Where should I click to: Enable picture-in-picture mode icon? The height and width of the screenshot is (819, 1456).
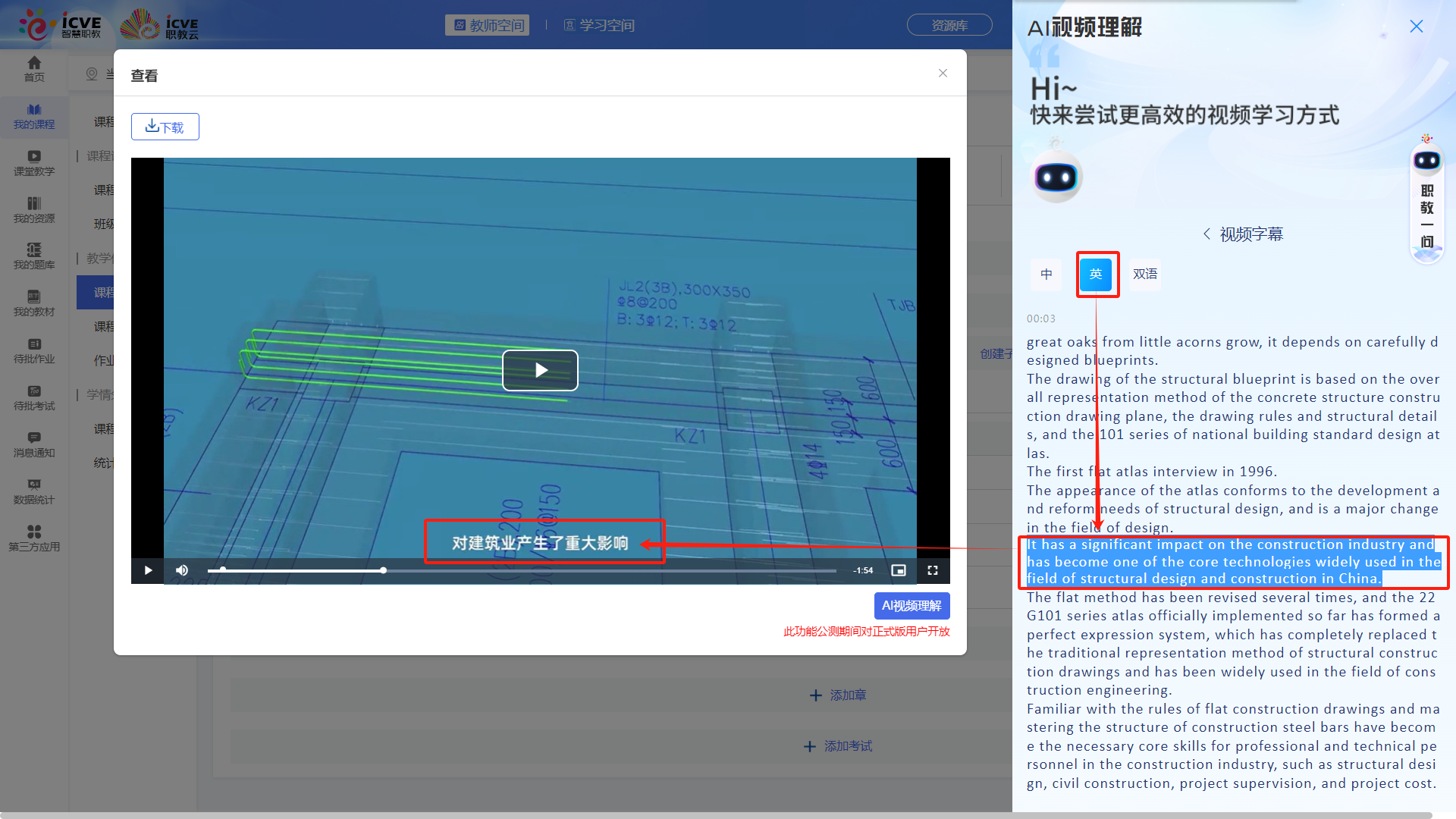899,570
